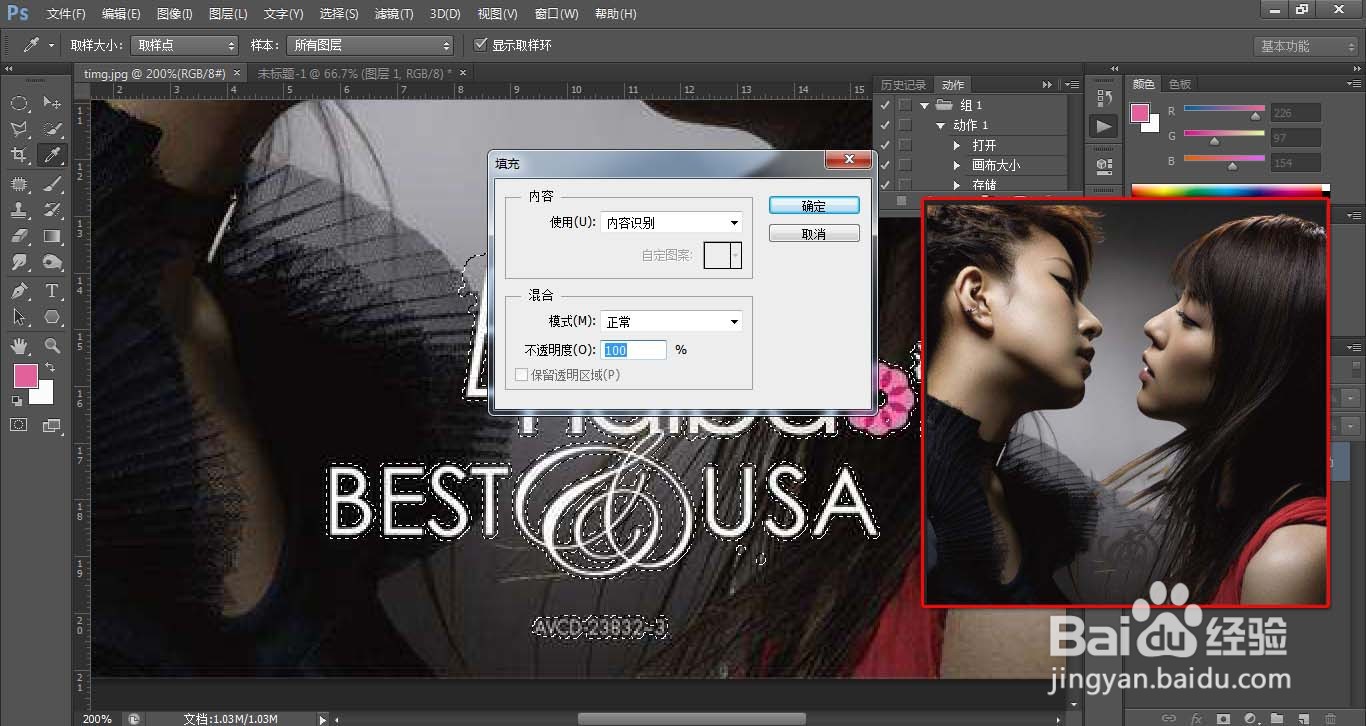Toggle dialog box for 打开 step
The image size is (1366, 726).
click(x=905, y=145)
